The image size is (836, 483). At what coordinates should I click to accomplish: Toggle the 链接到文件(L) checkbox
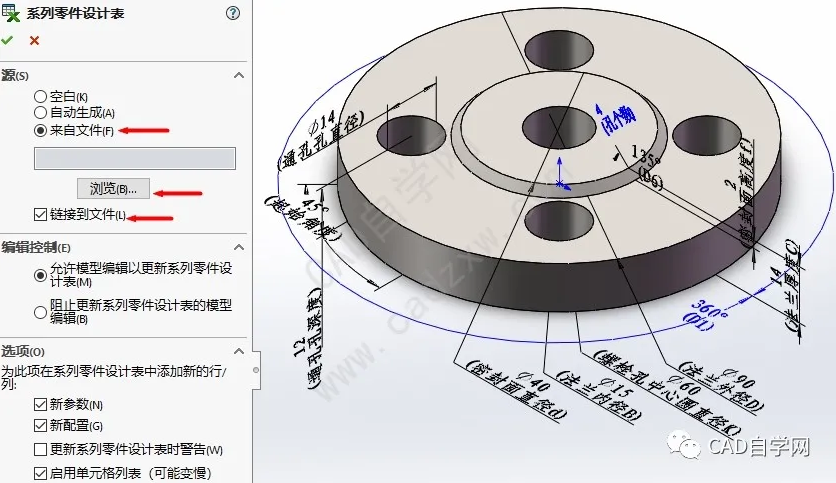[x=41, y=214]
